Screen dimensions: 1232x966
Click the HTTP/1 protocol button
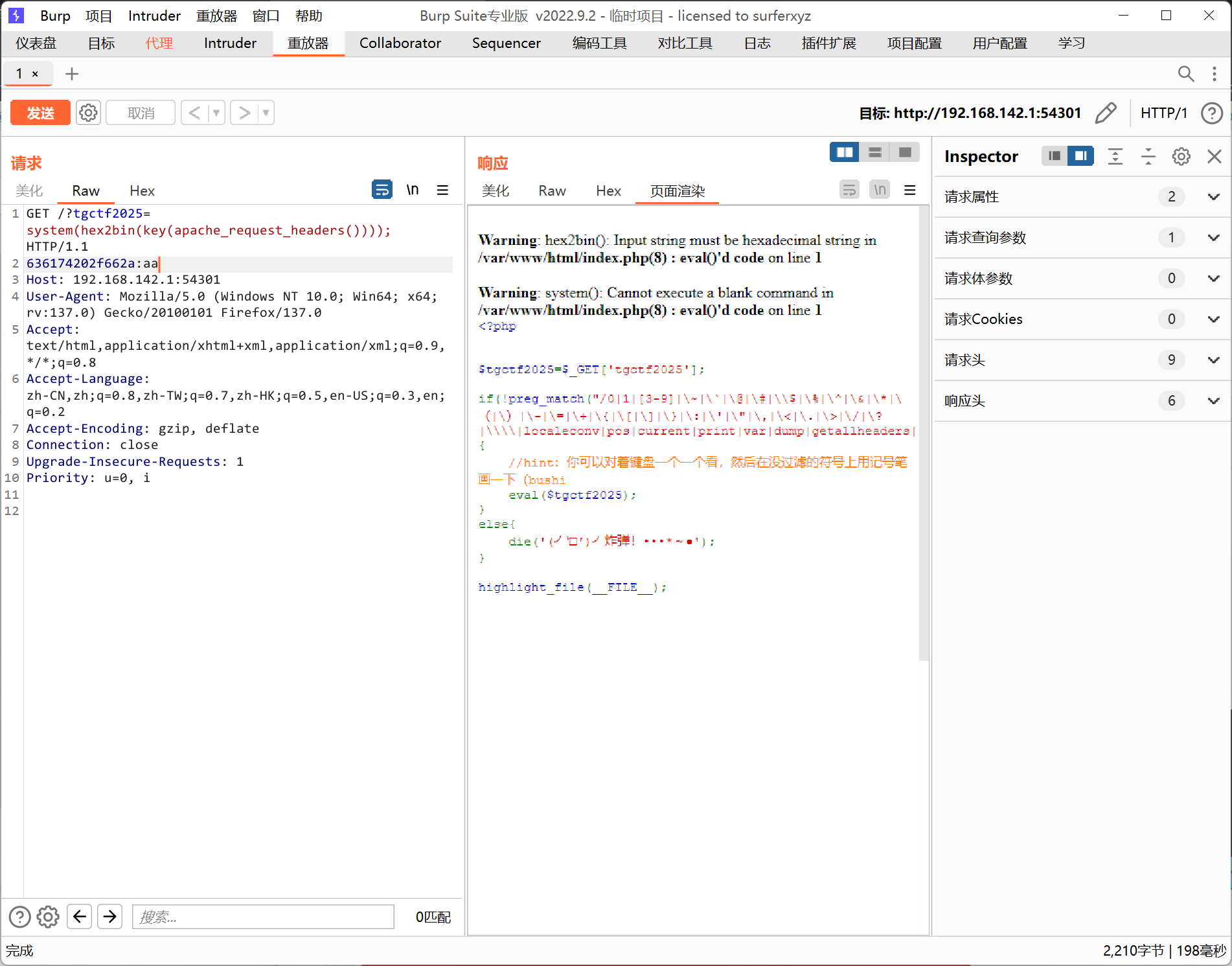[x=1163, y=113]
